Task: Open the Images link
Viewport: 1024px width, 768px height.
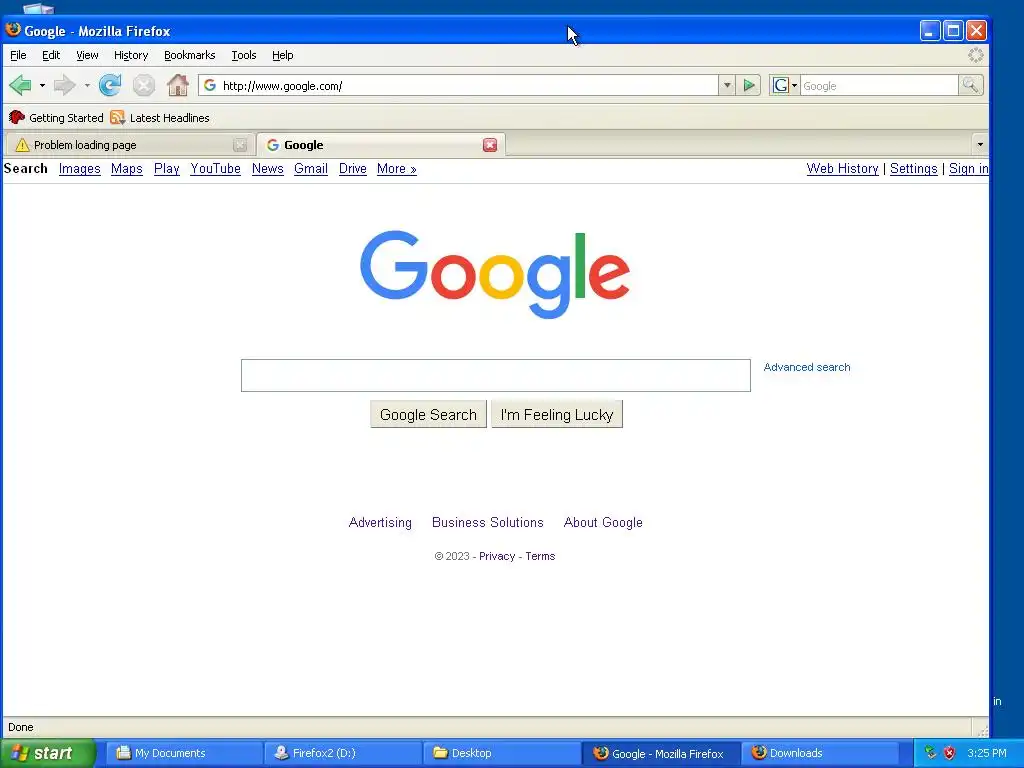Action: click(x=80, y=168)
